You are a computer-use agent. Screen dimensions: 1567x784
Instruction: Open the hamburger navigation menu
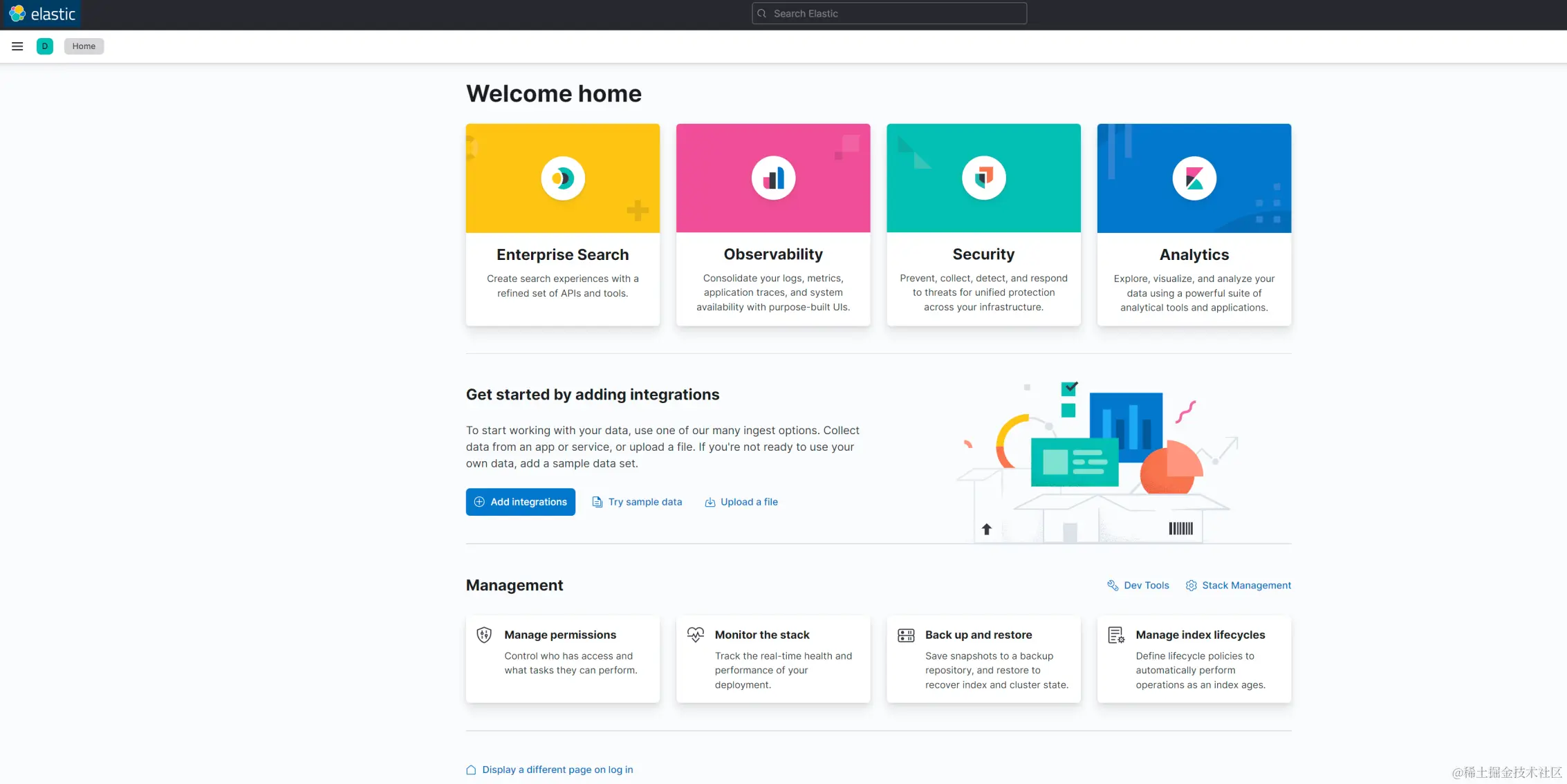pos(17,46)
